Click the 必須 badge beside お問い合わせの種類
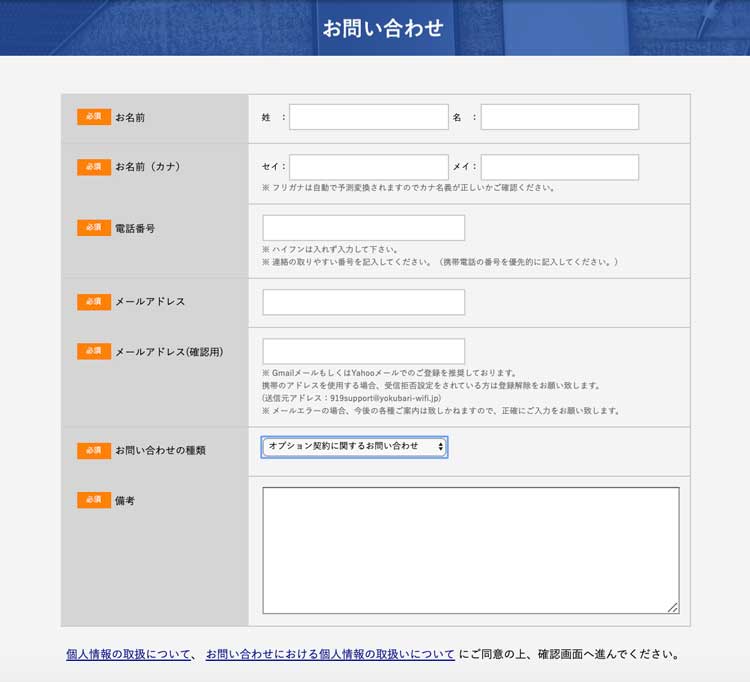750x682 pixels. (x=94, y=451)
